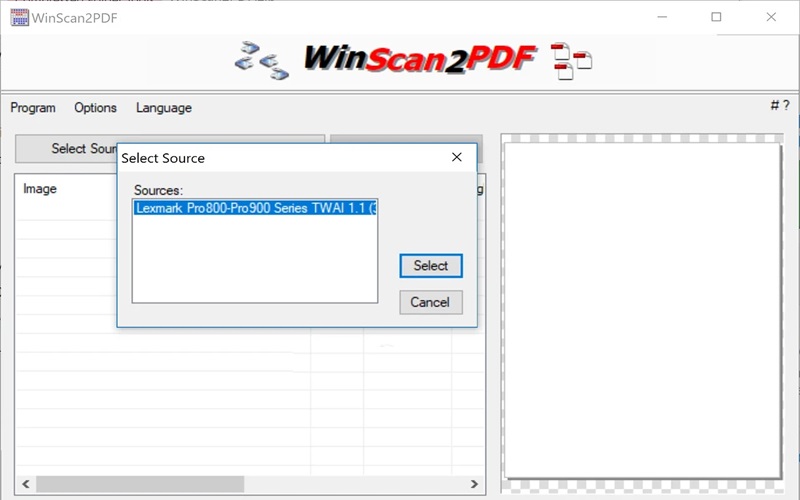This screenshot has width=800, height=500.
Task: Click the blank preview page area
Action: point(642,310)
